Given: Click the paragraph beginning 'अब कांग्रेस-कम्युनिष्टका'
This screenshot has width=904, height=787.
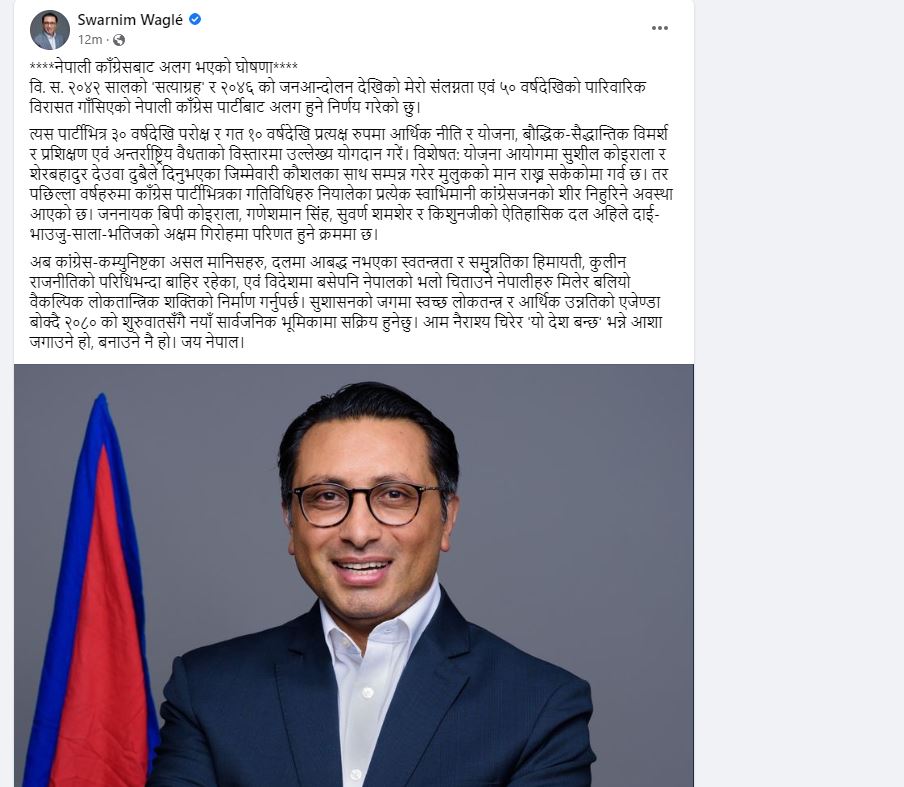Looking at the screenshot, I should coord(346,302).
